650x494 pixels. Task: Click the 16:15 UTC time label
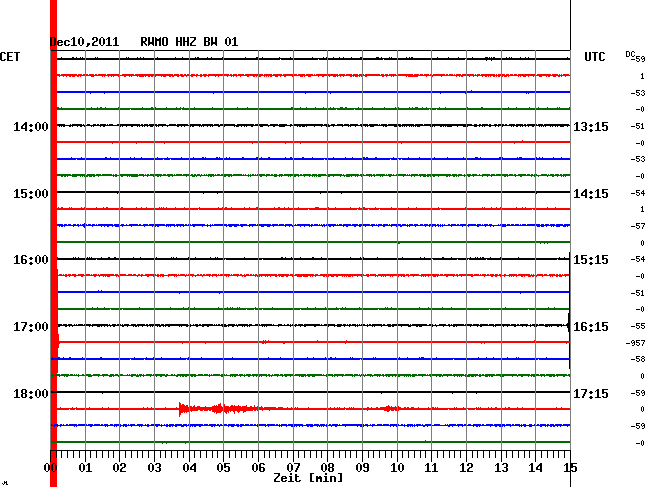(591, 327)
